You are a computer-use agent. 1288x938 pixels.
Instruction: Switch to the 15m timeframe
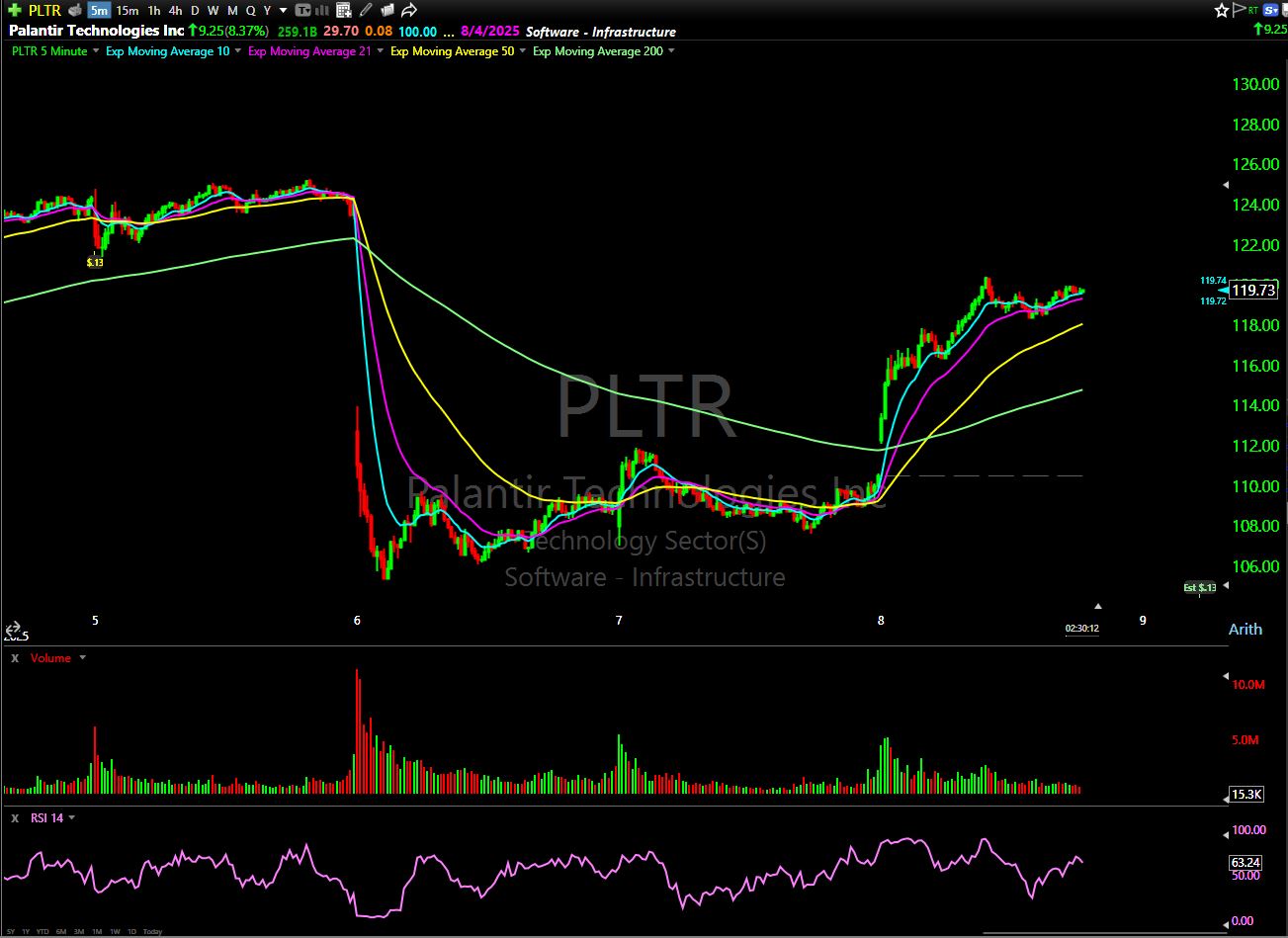(x=127, y=10)
